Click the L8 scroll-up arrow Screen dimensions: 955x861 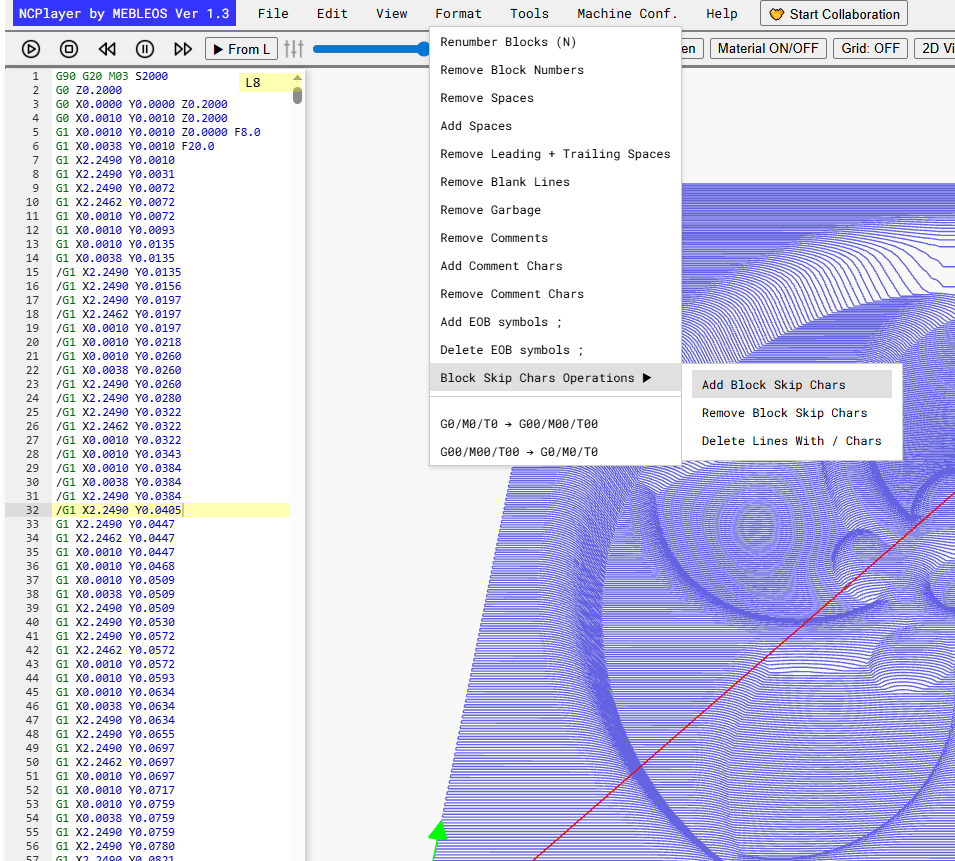pos(297,77)
